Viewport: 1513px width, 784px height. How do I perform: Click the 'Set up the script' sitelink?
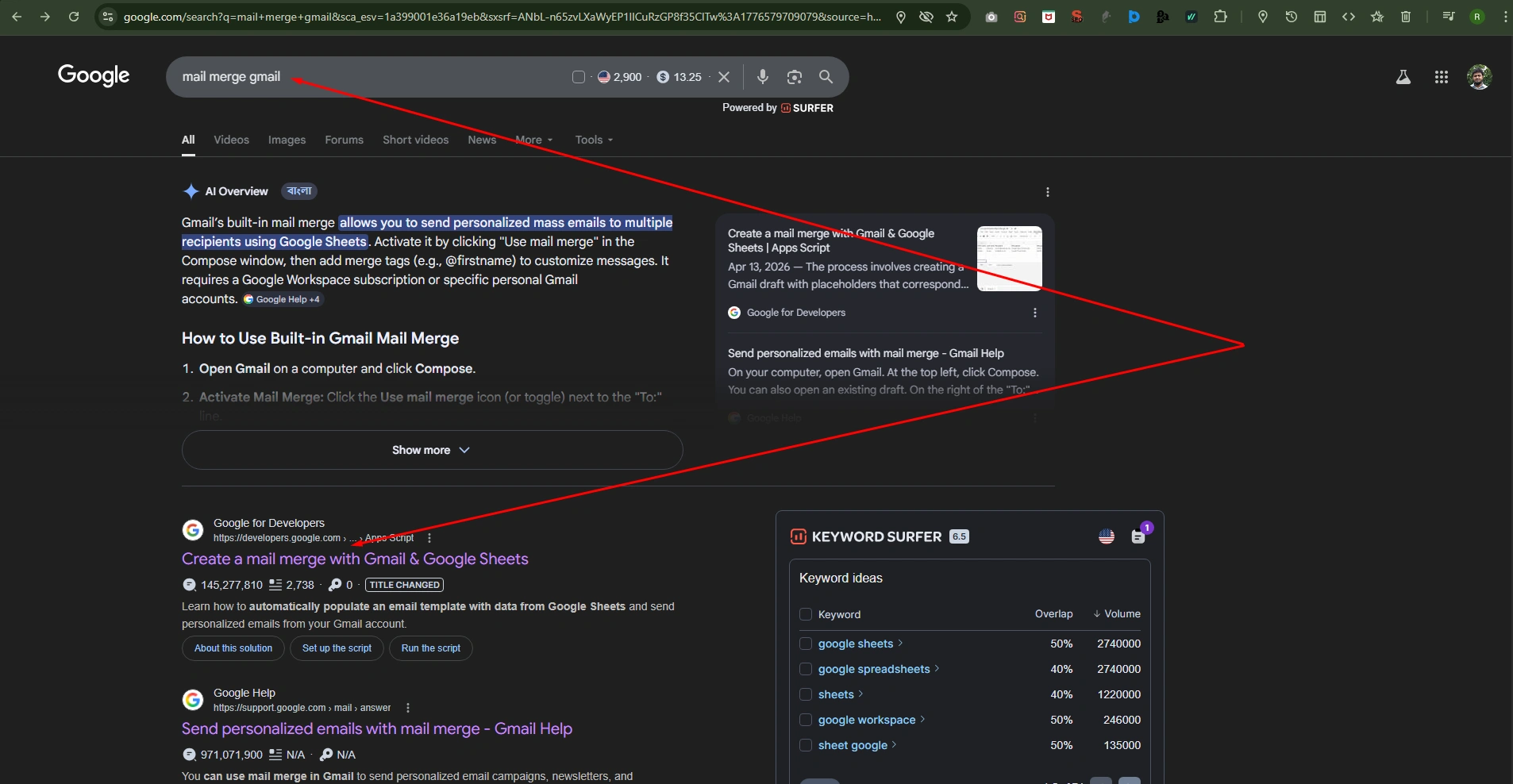tap(337, 648)
